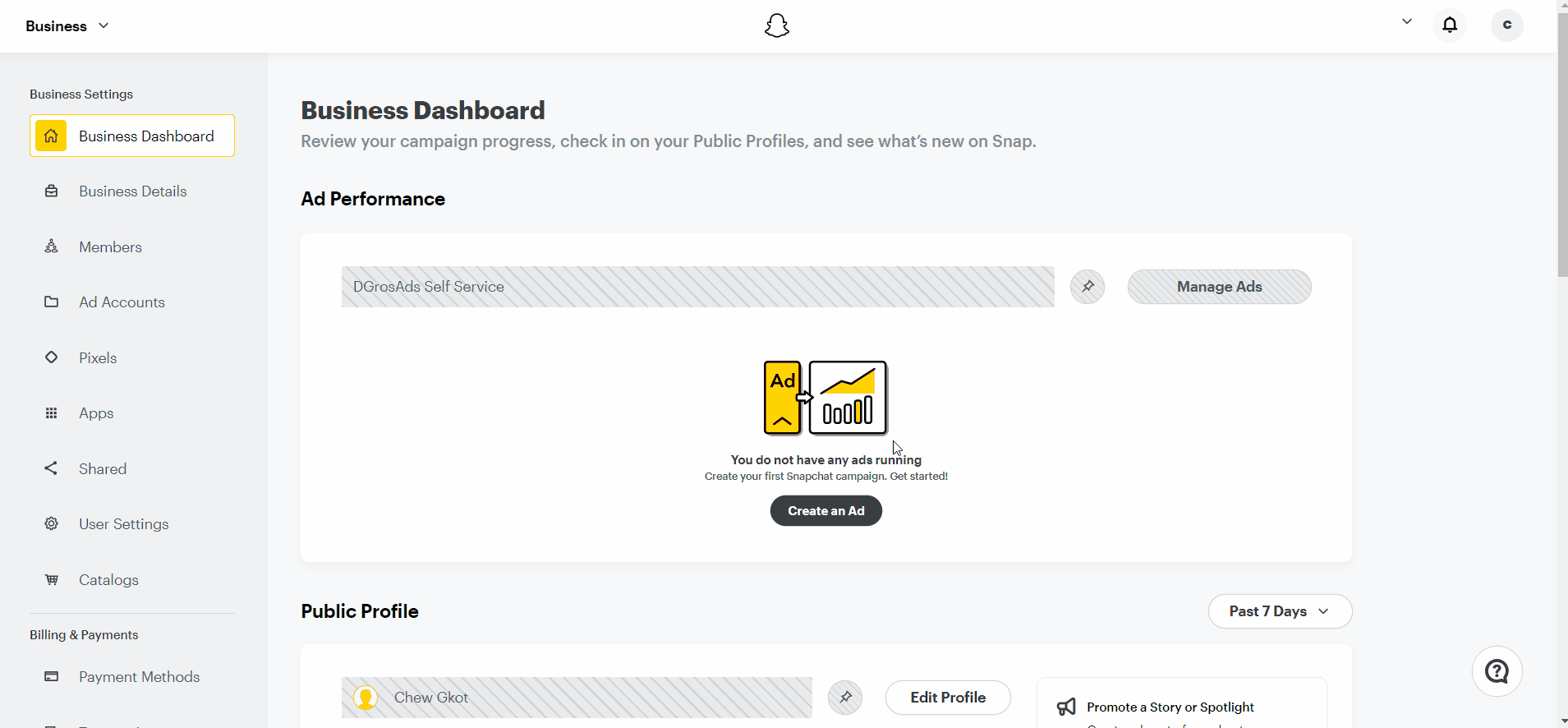The height and width of the screenshot is (728, 1568).
Task: Go to Members in the sidebar
Action: (110, 247)
